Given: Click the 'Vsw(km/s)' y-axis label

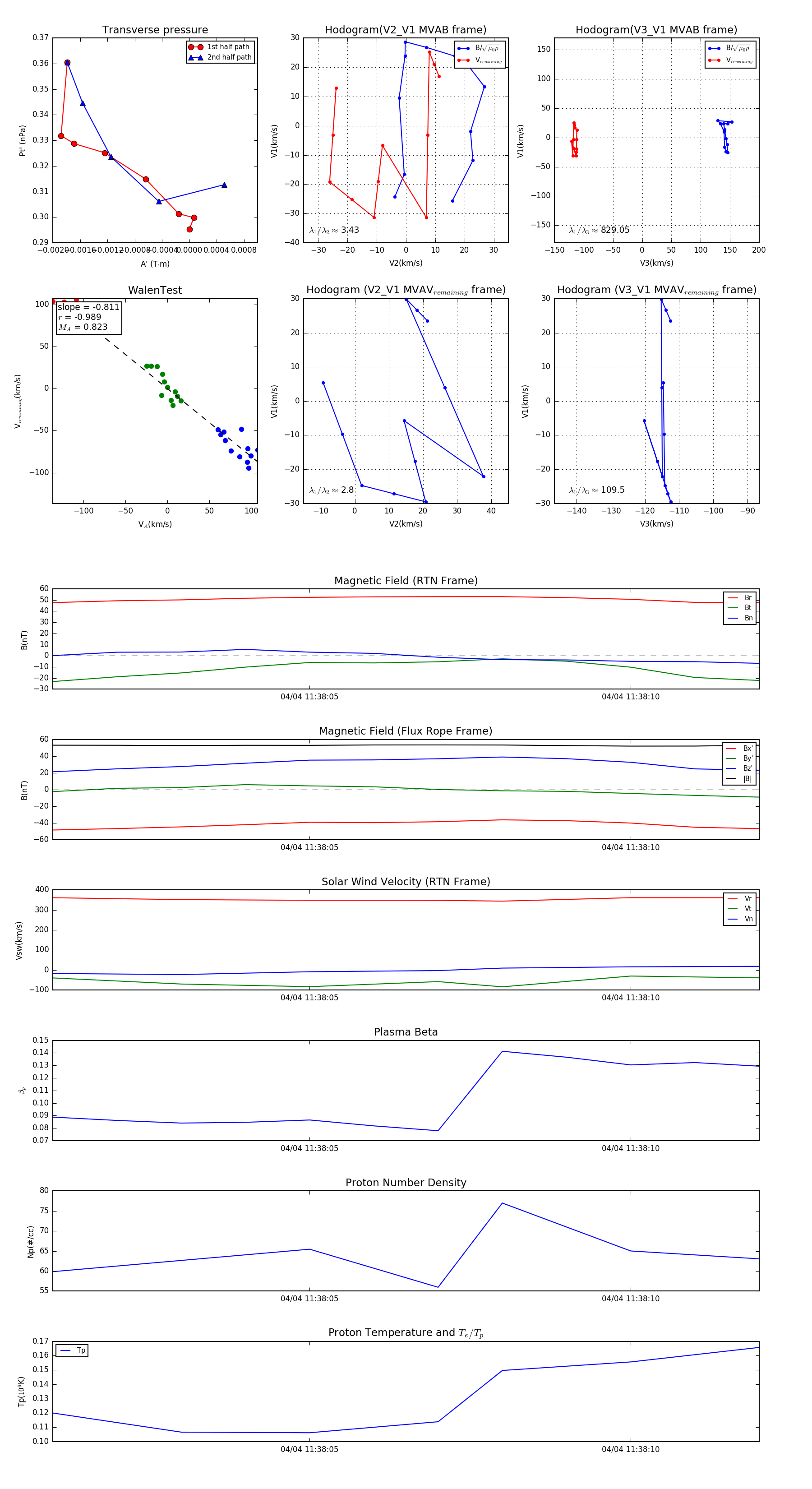Looking at the screenshot, I should pos(18,940).
